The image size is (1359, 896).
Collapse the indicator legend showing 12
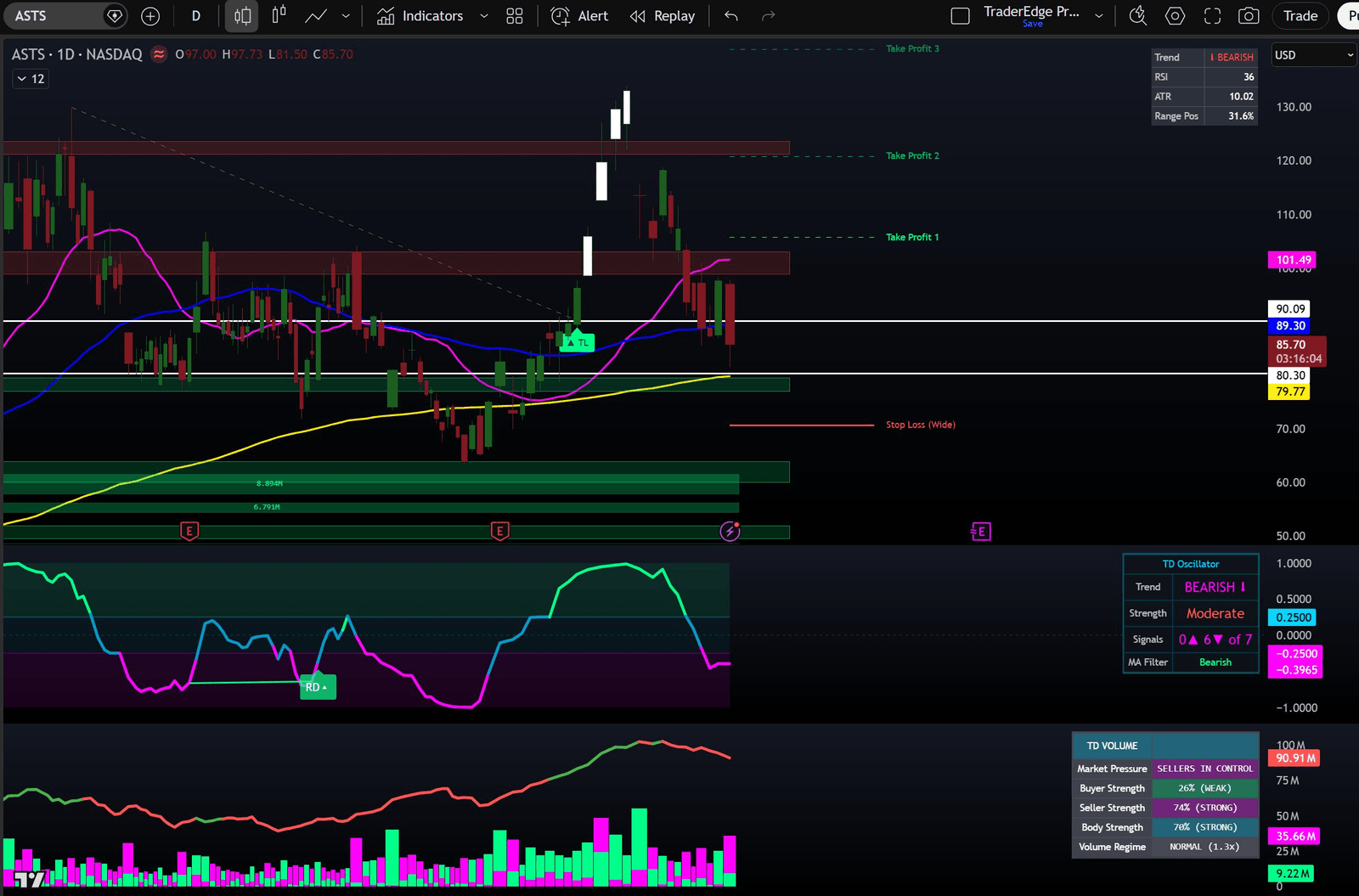click(x=31, y=79)
